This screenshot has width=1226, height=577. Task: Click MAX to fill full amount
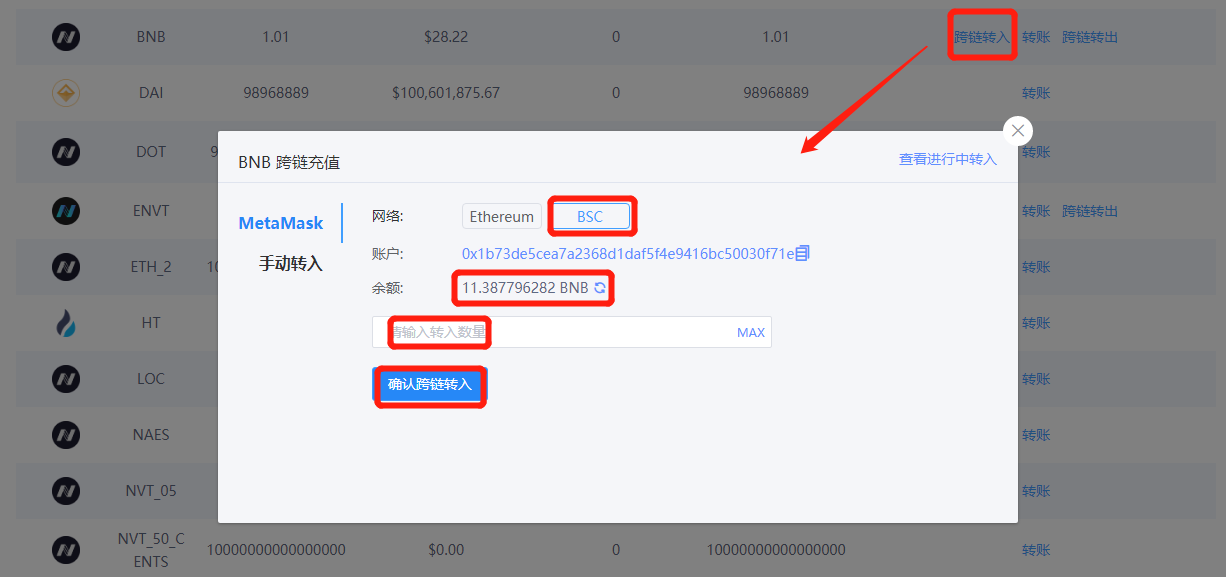point(750,333)
